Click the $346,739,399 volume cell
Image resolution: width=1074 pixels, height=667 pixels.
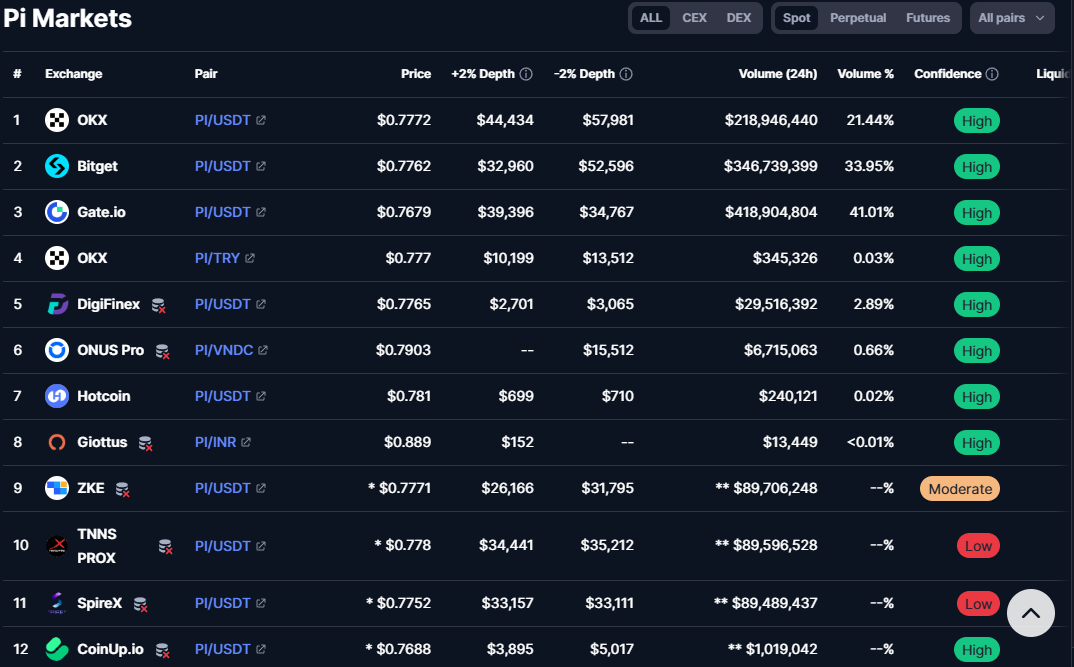tap(771, 166)
